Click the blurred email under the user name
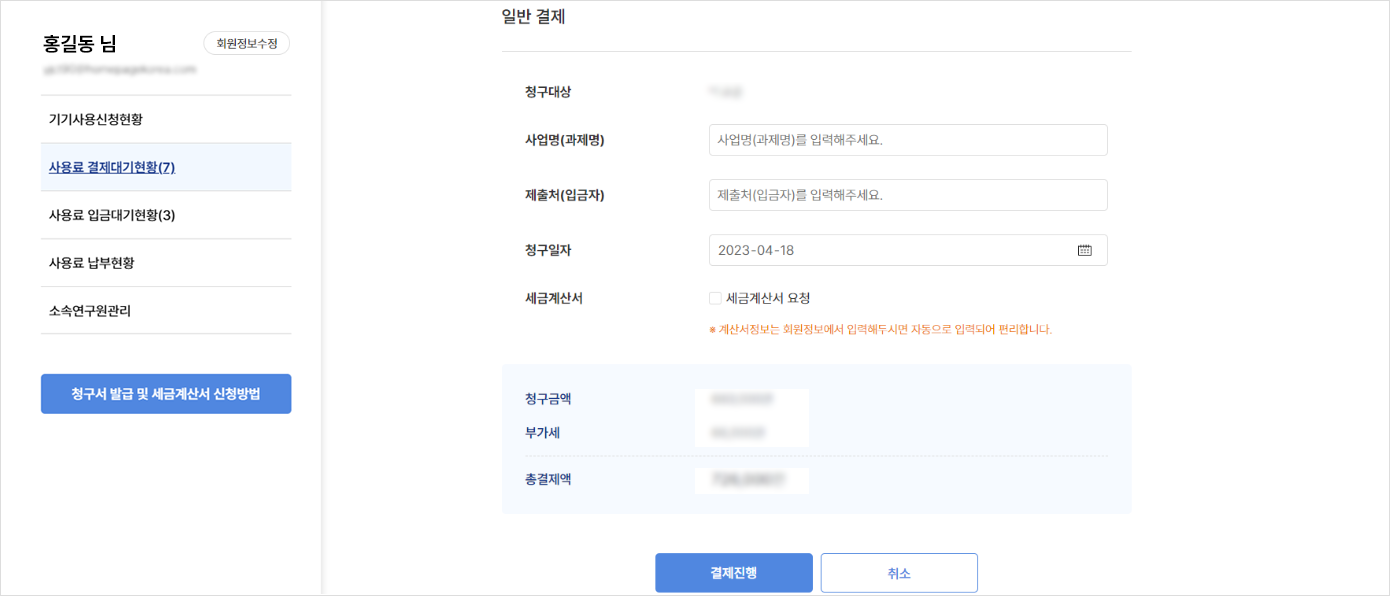The width and height of the screenshot is (1390, 596). pyautogui.click(x=119, y=70)
